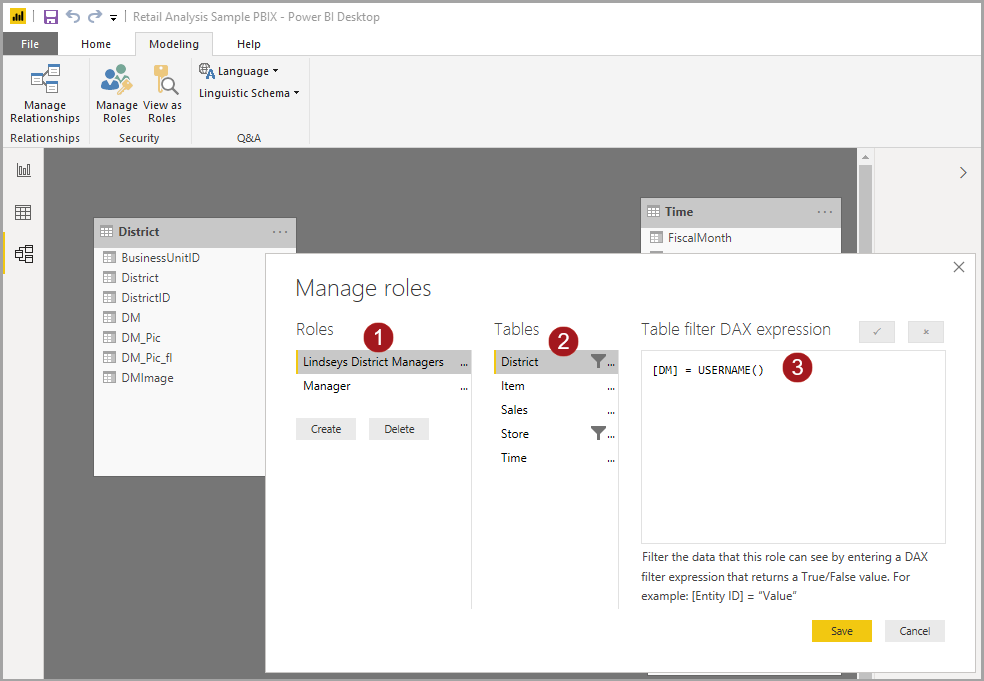
Task: Switch to Data view in left sidebar
Action: coord(23,212)
